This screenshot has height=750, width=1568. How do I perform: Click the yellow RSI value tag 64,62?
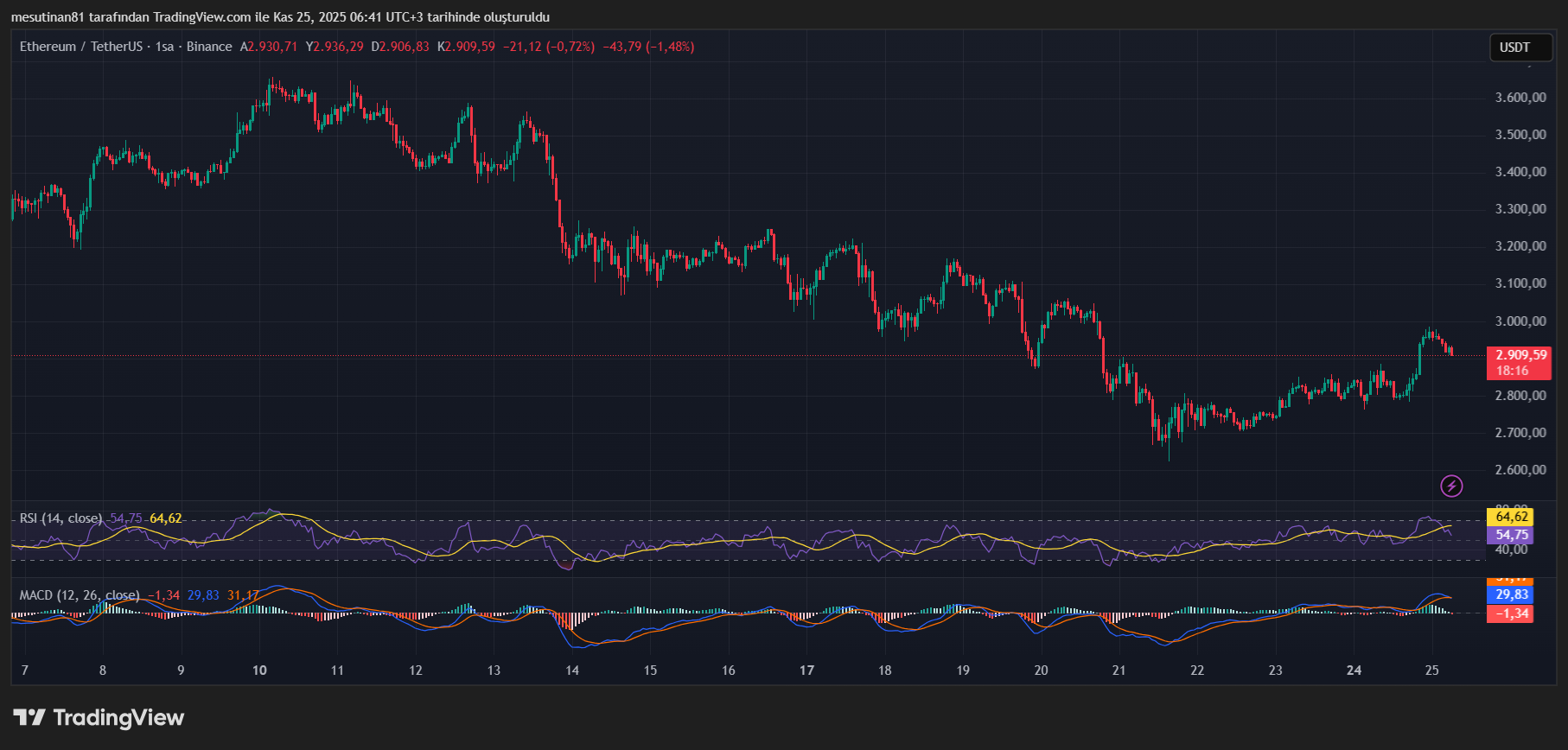pos(1509,518)
